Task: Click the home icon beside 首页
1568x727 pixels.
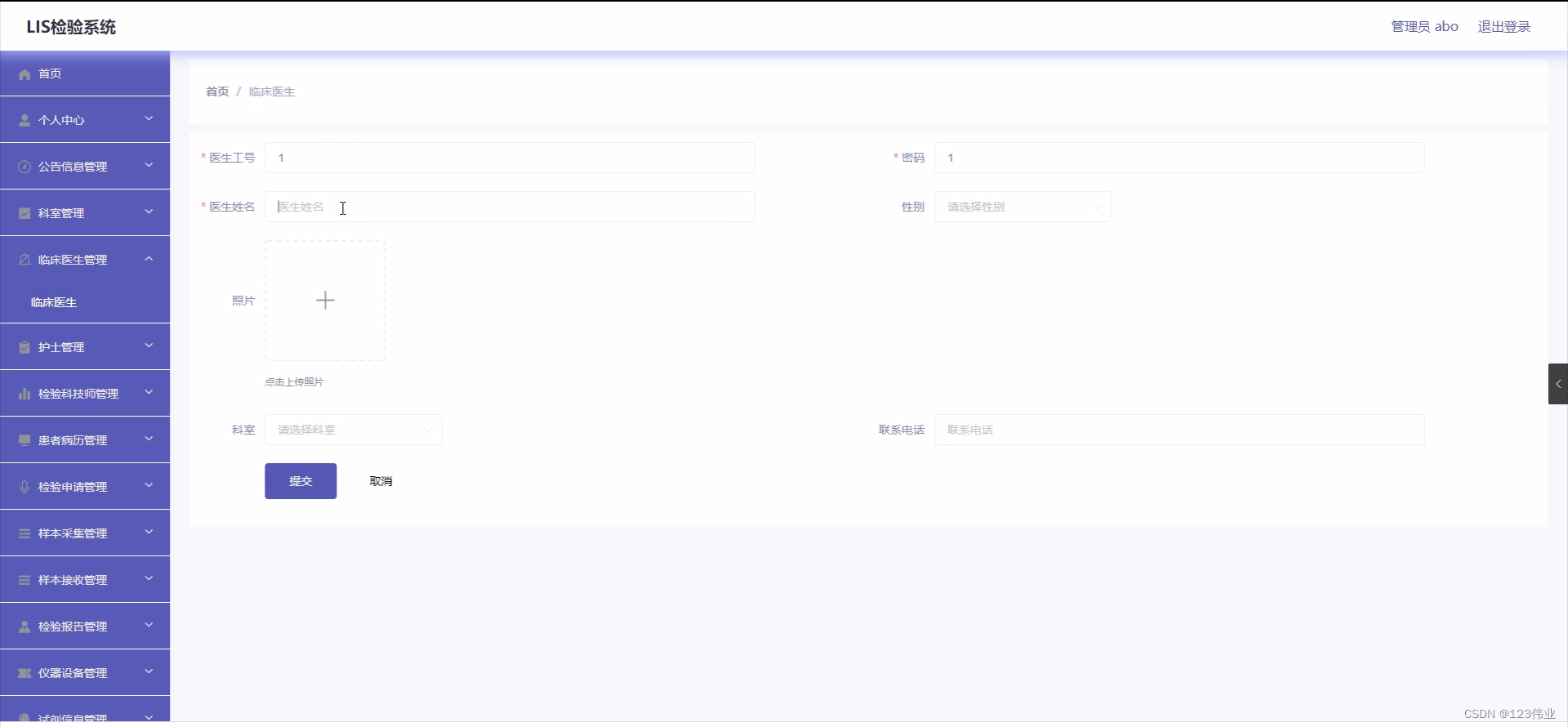Action: [x=24, y=74]
